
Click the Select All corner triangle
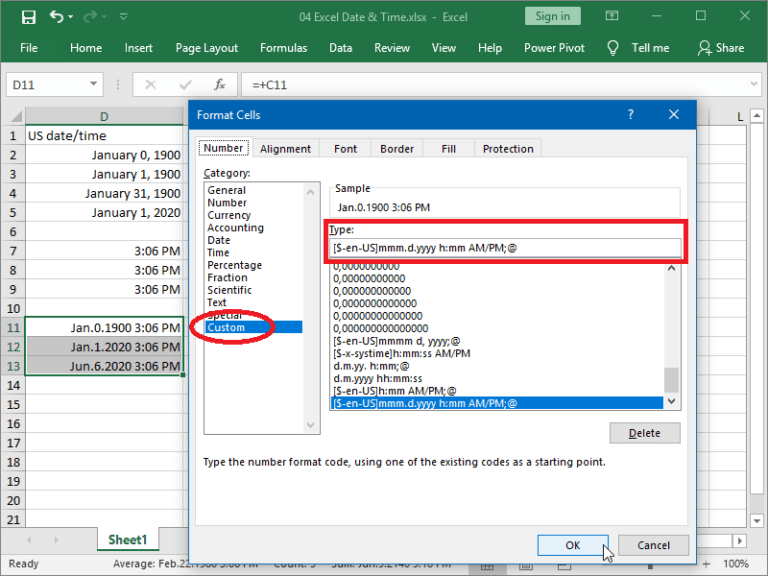pos(16,117)
